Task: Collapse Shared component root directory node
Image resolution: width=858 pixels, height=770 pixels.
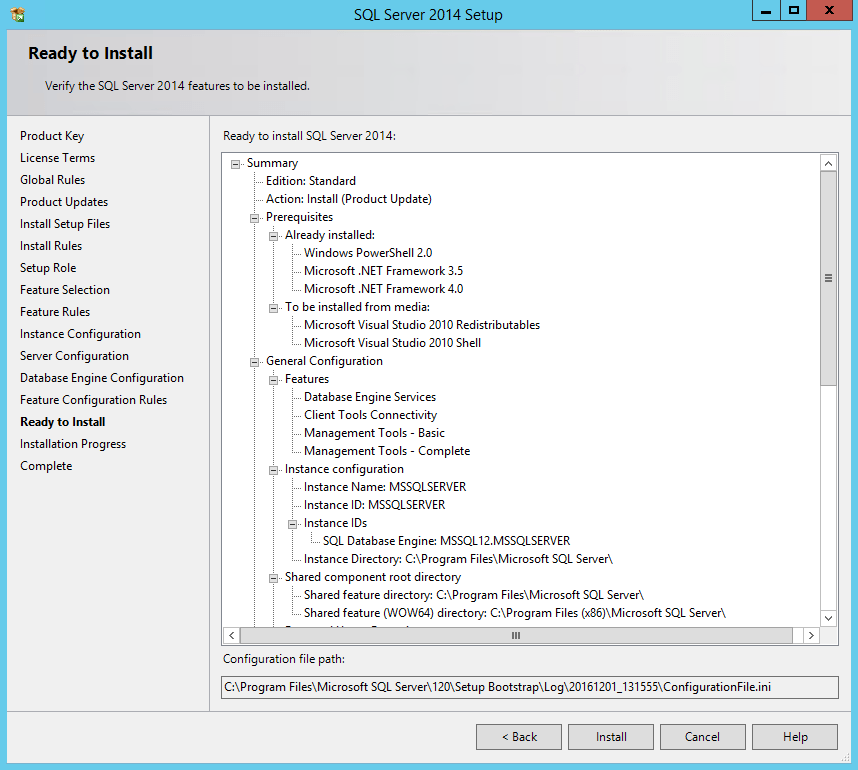Action: pyautogui.click(x=274, y=578)
